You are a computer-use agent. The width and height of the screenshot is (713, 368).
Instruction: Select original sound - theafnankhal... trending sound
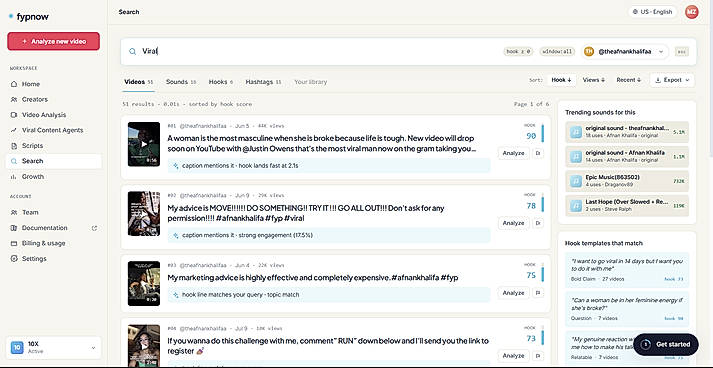tap(627, 132)
